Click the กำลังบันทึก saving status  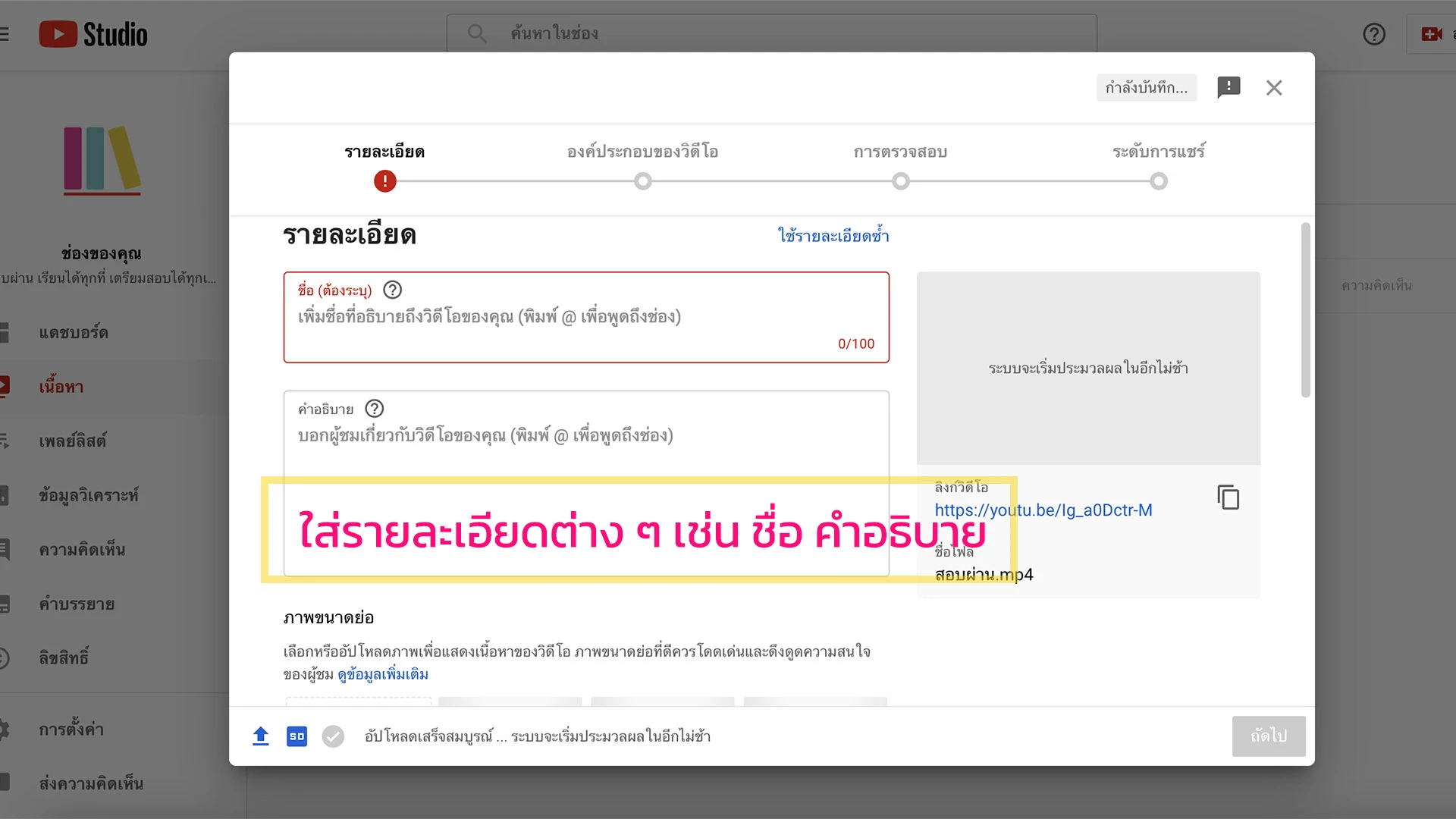pyautogui.click(x=1147, y=88)
